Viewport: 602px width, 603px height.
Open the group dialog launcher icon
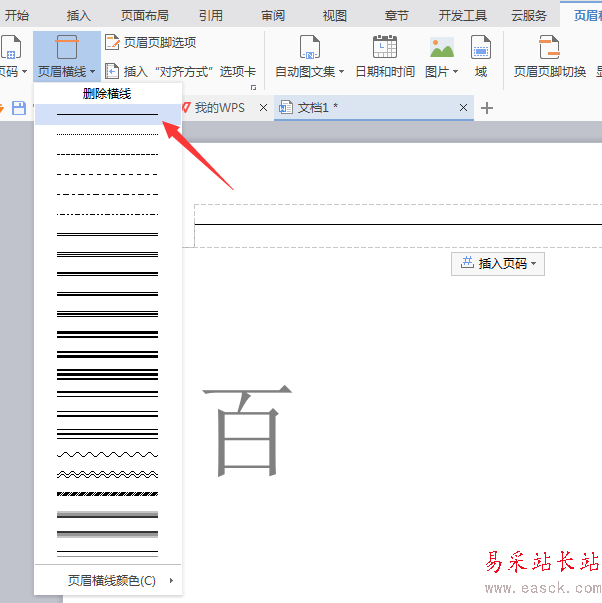click(x=253, y=88)
